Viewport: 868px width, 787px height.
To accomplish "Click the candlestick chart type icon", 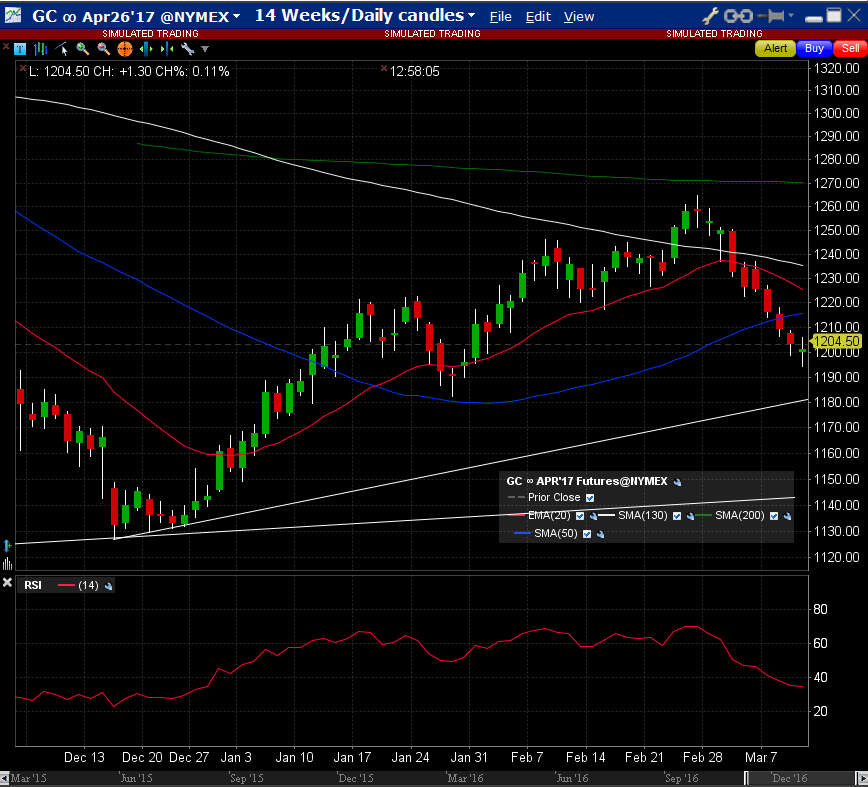I will (41, 49).
